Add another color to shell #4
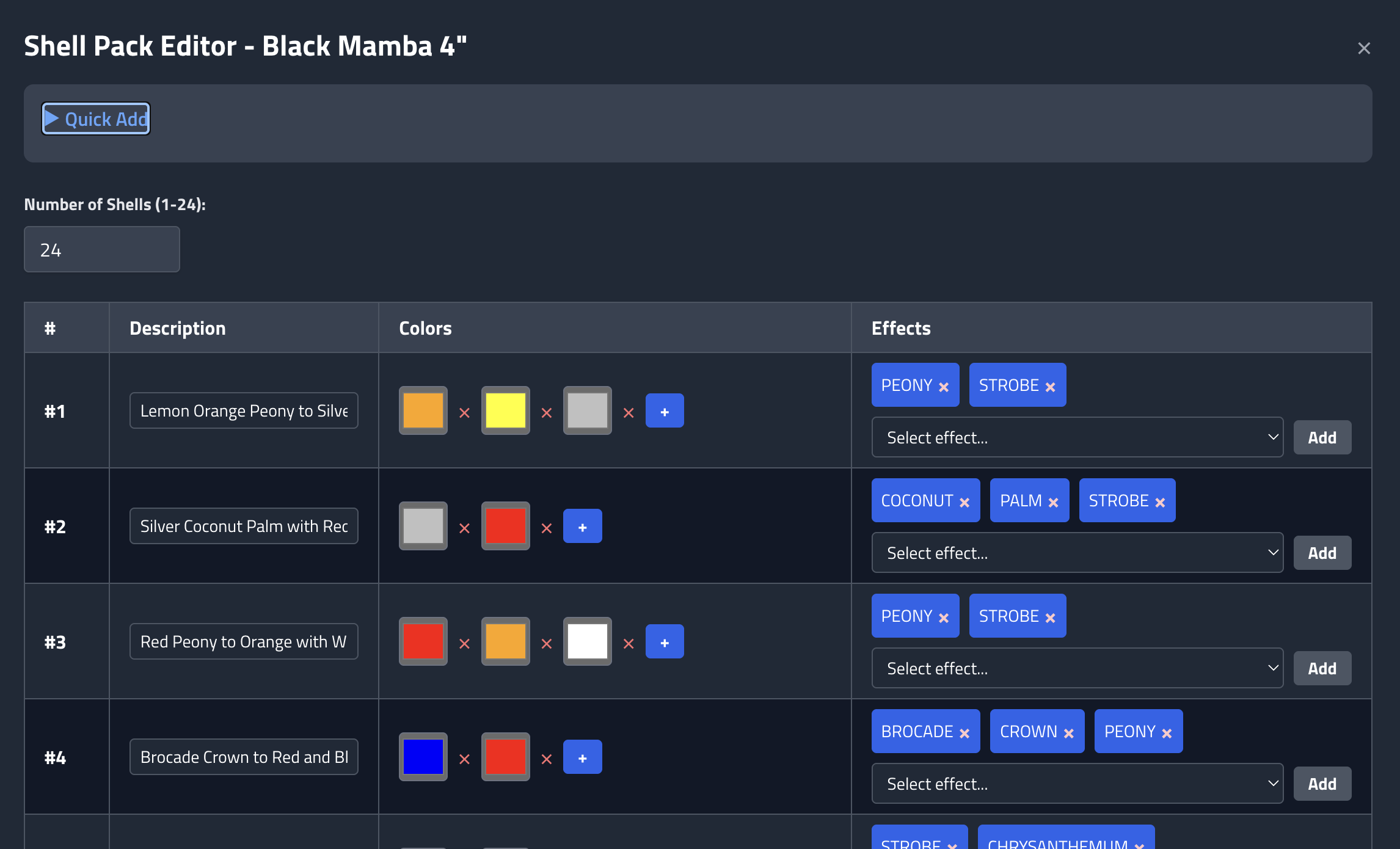The height and width of the screenshot is (849, 1400). coord(582,757)
